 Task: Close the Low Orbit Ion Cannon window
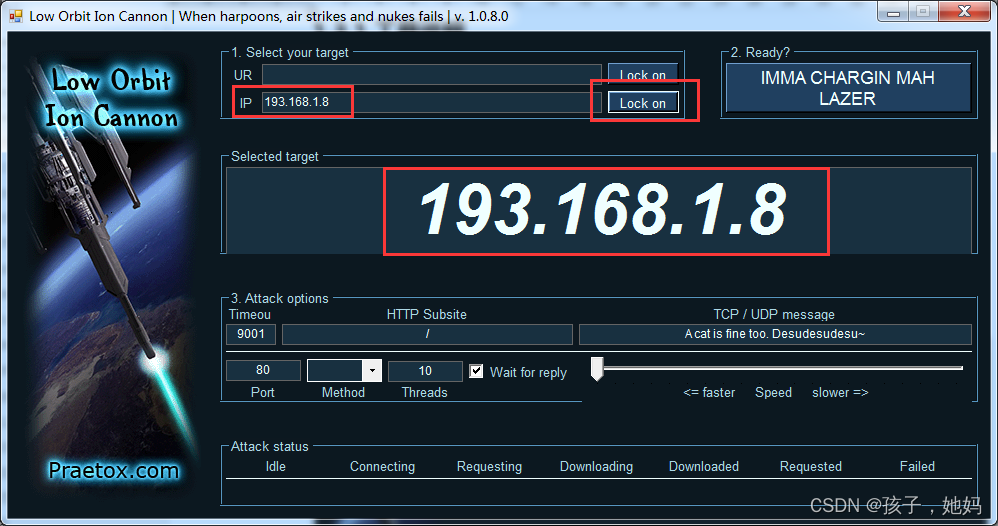tap(965, 11)
